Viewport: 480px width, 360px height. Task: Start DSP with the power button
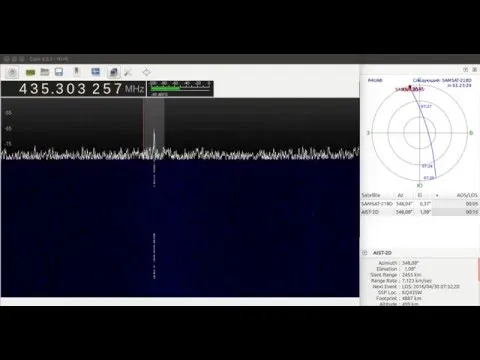[x=12, y=72]
